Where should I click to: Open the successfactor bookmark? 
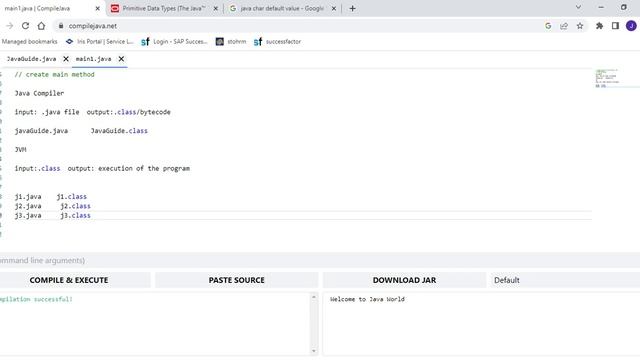coord(277,42)
